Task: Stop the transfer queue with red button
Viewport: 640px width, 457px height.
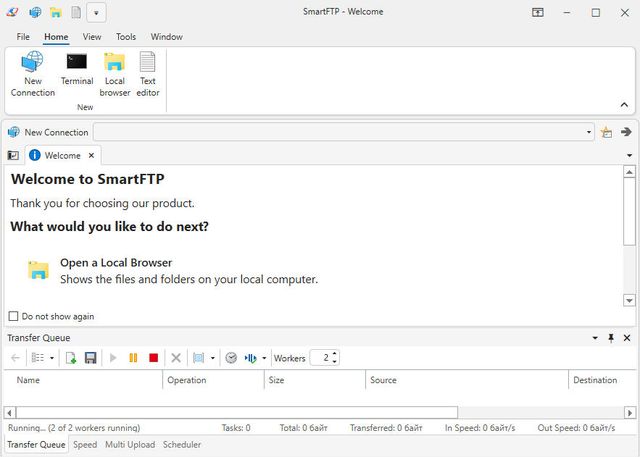Action: [153, 358]
